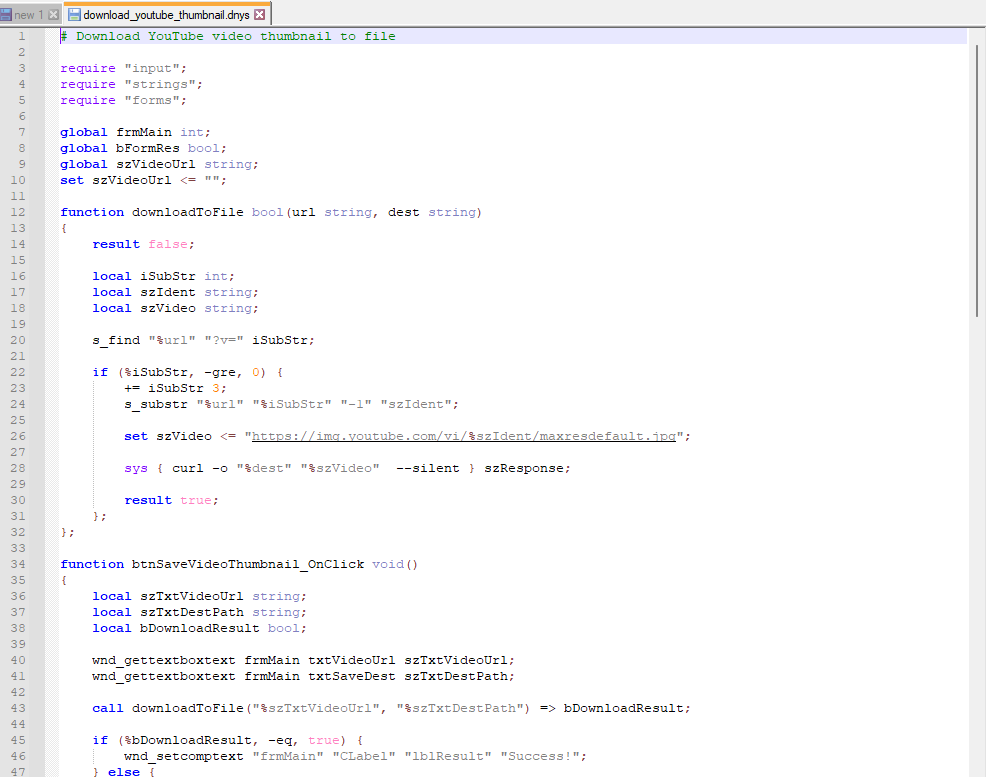Click the 'void()' return type on line 34
Image resolution: width=986 pixels, height=777 pixels.
coord(395,565)
